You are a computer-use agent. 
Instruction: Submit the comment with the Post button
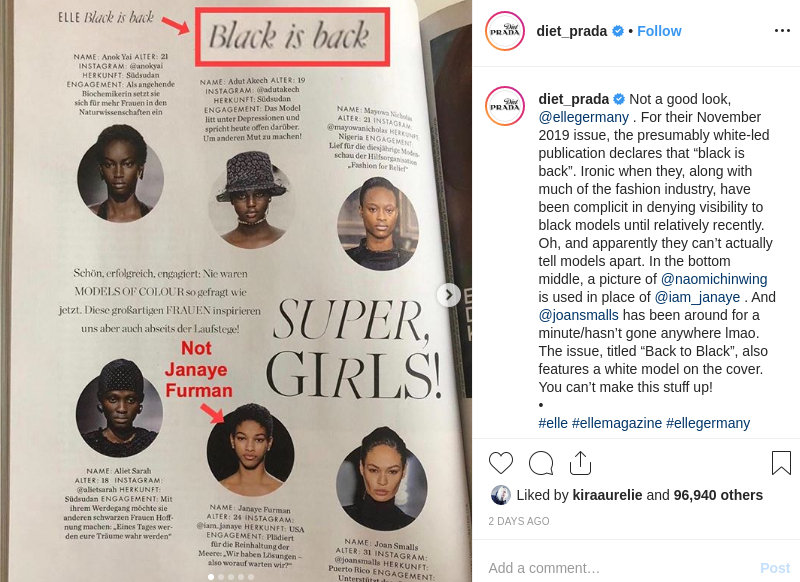tap(775, 568)
